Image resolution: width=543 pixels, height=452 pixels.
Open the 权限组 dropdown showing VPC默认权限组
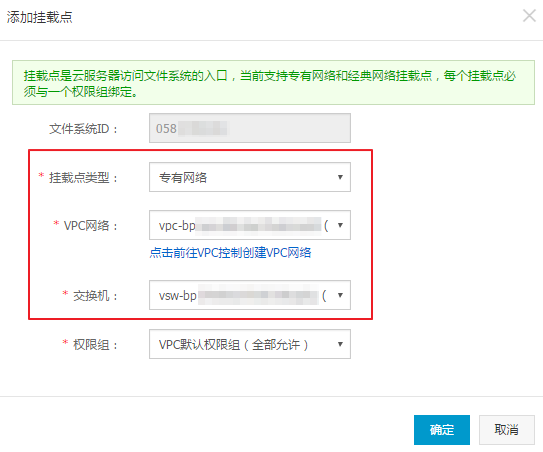pyautogui.click(x=250, y=344)
